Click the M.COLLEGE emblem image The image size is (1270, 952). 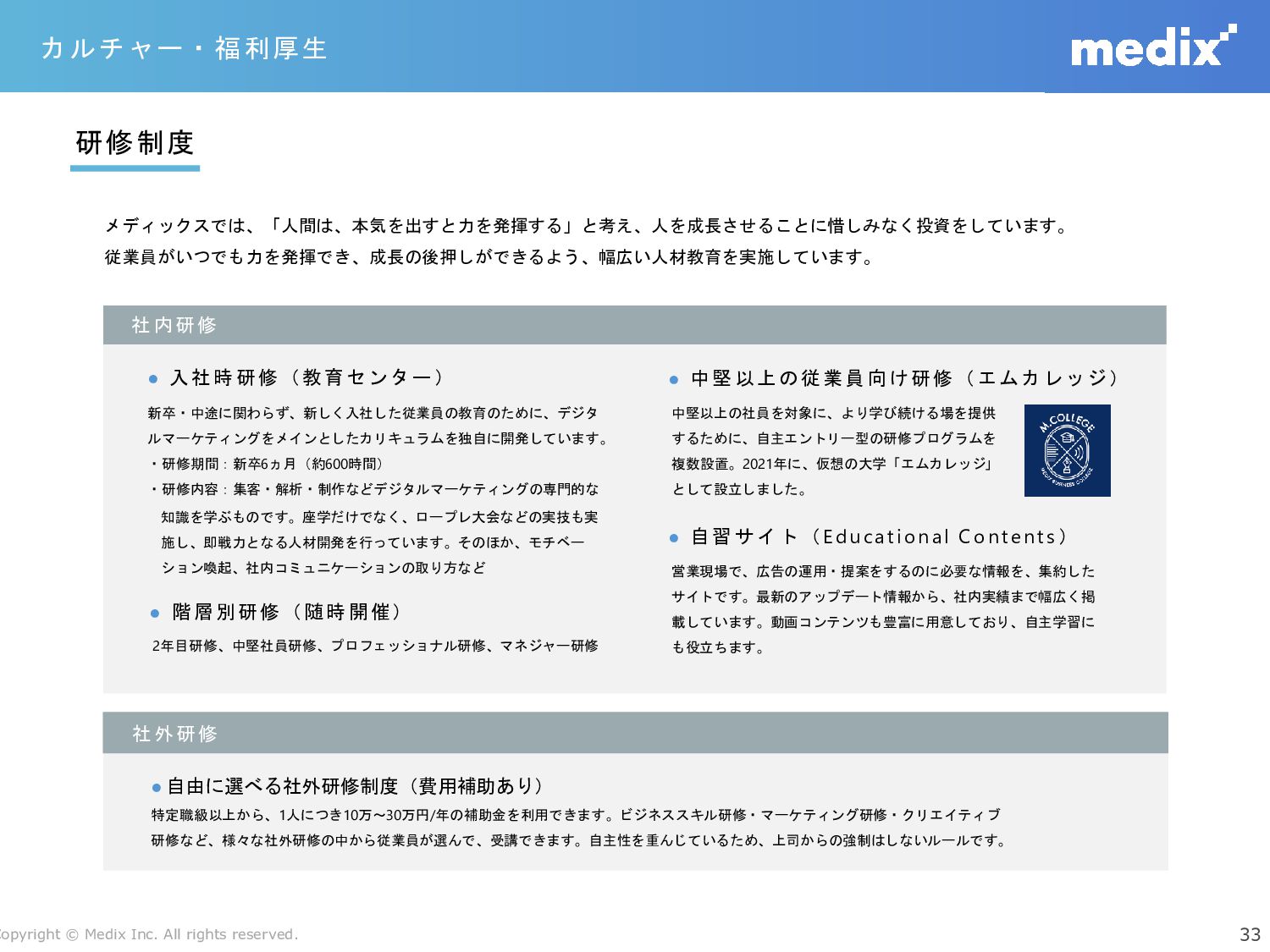pos(1067,450)
